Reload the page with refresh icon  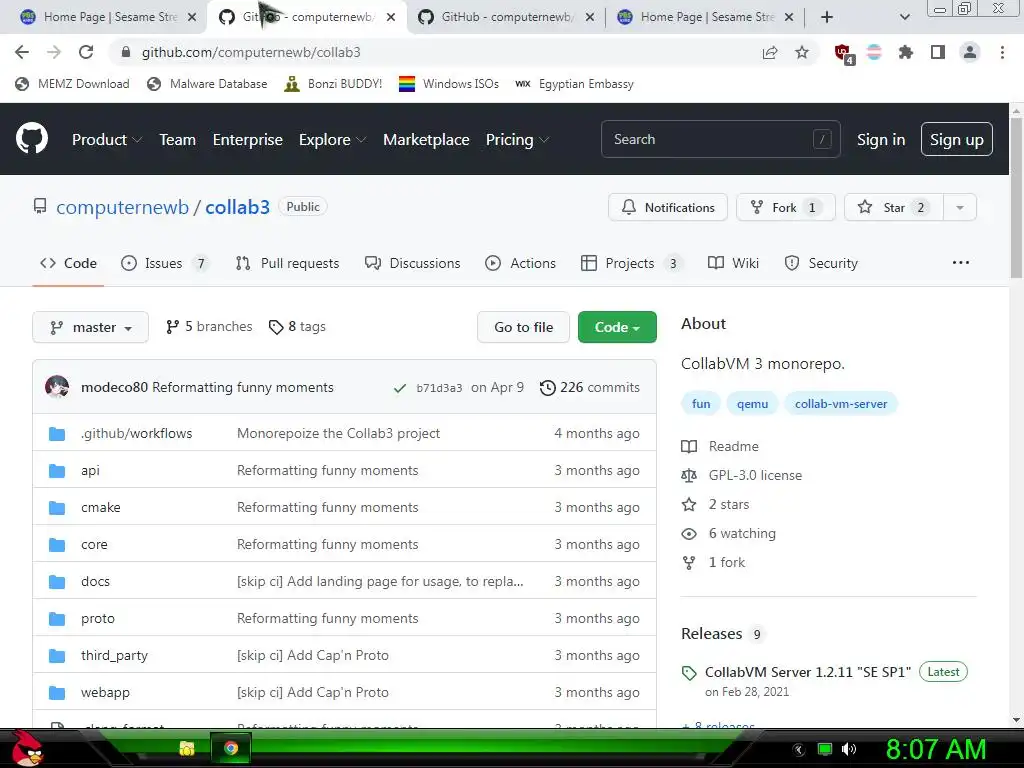(x=86, y=52)
